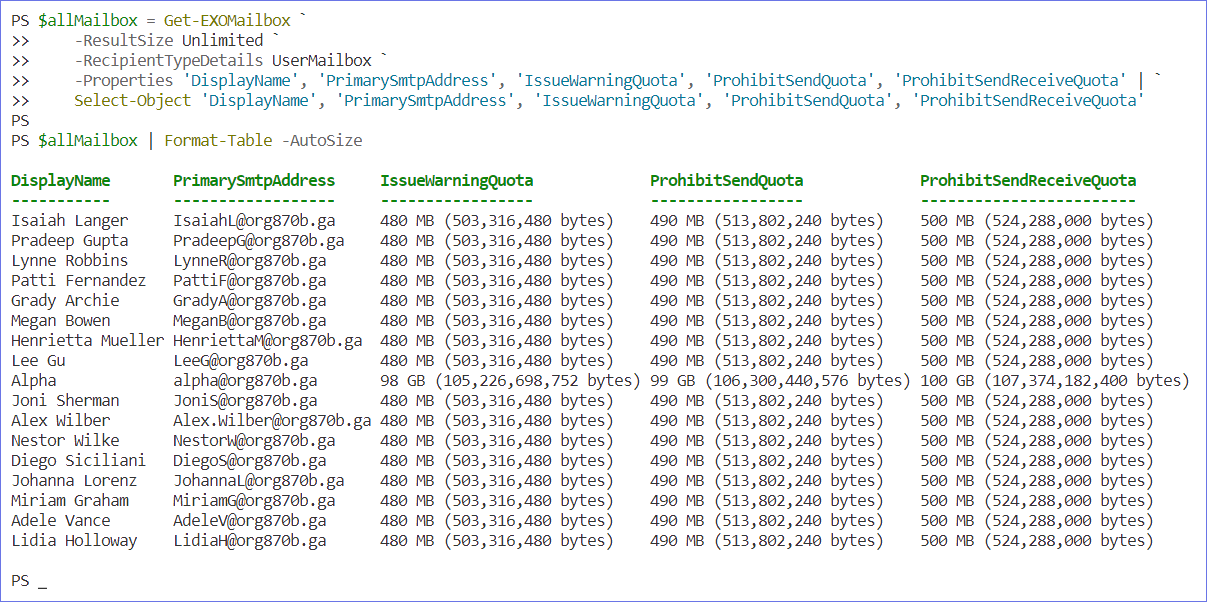Select the name Nestor Wilke
This screenshot has height=602, width=1207.
point(65,441)
